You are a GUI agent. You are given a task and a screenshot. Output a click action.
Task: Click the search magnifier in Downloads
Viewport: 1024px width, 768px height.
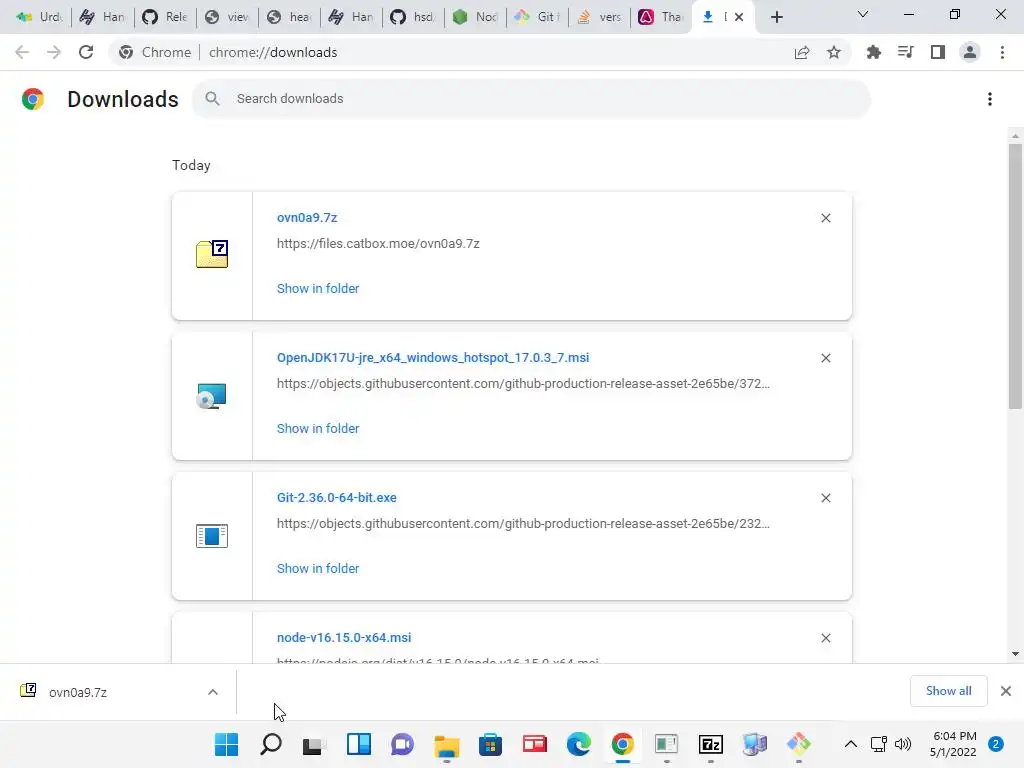click(x=212, y=99)
